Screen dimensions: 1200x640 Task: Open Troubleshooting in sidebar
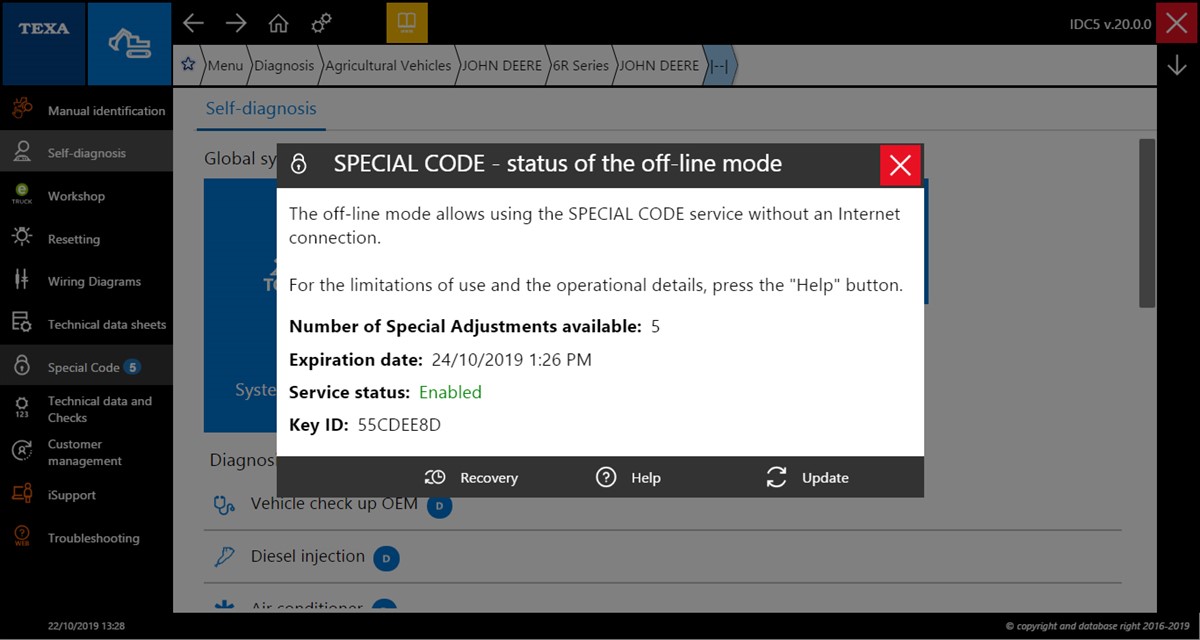click(86, 538)
